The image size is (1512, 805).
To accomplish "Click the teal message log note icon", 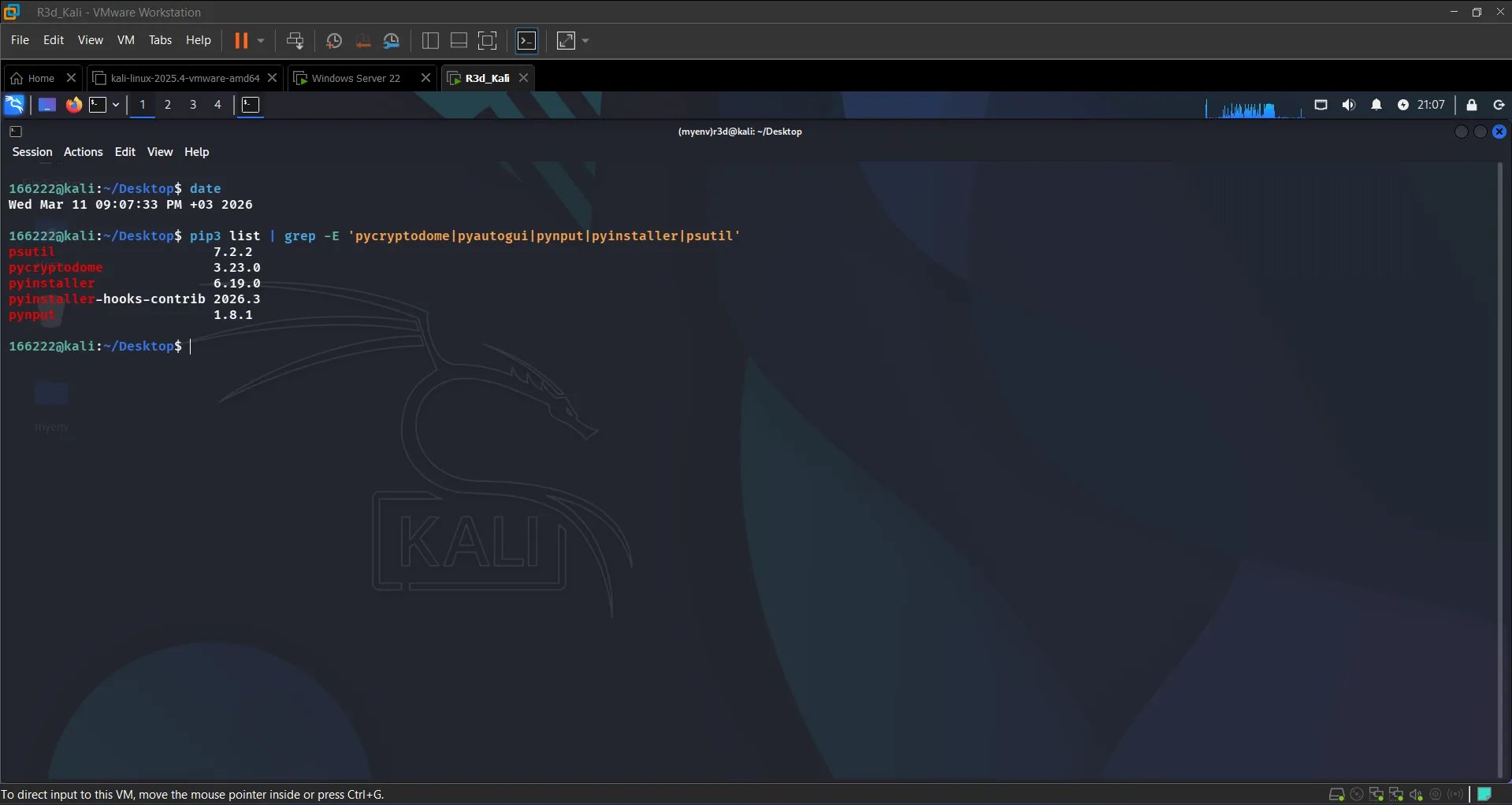I will [x=1484, y=794].
